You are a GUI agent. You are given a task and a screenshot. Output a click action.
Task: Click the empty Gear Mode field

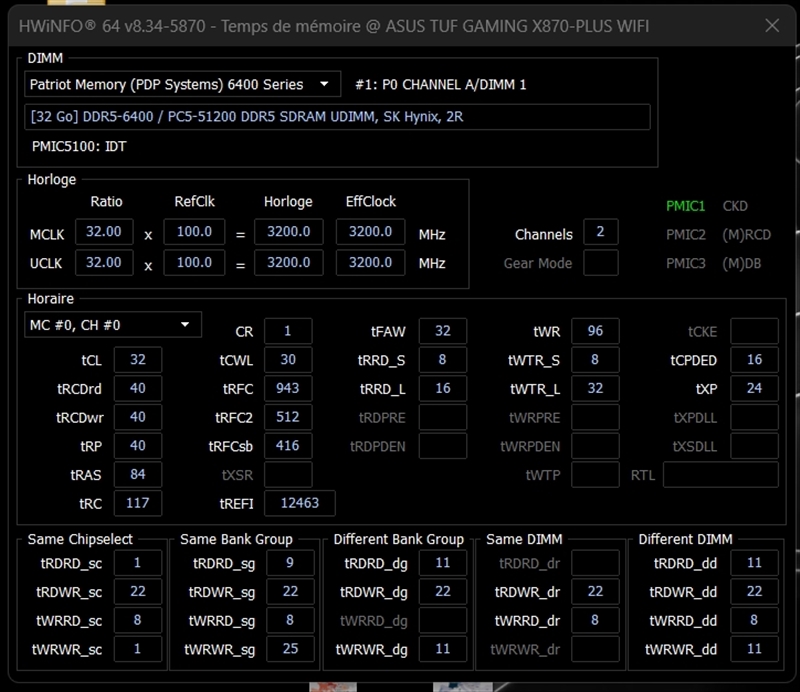(600, 263)
